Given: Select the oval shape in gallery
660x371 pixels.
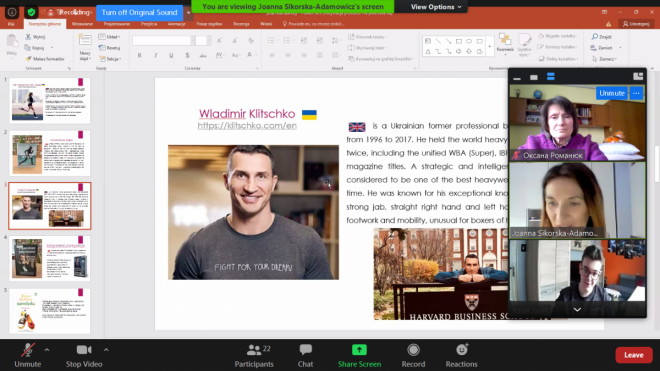Looking at the screenshot, I should 469,41.
